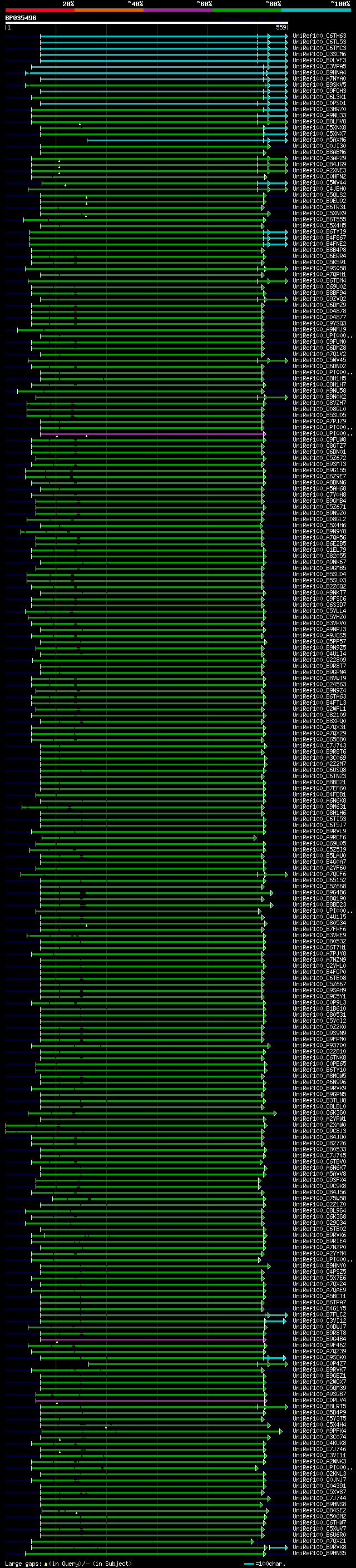Select hit UniRef100_Q9FGH3
This screenshot has height=1568, width=356.
(x=319, y=91)
